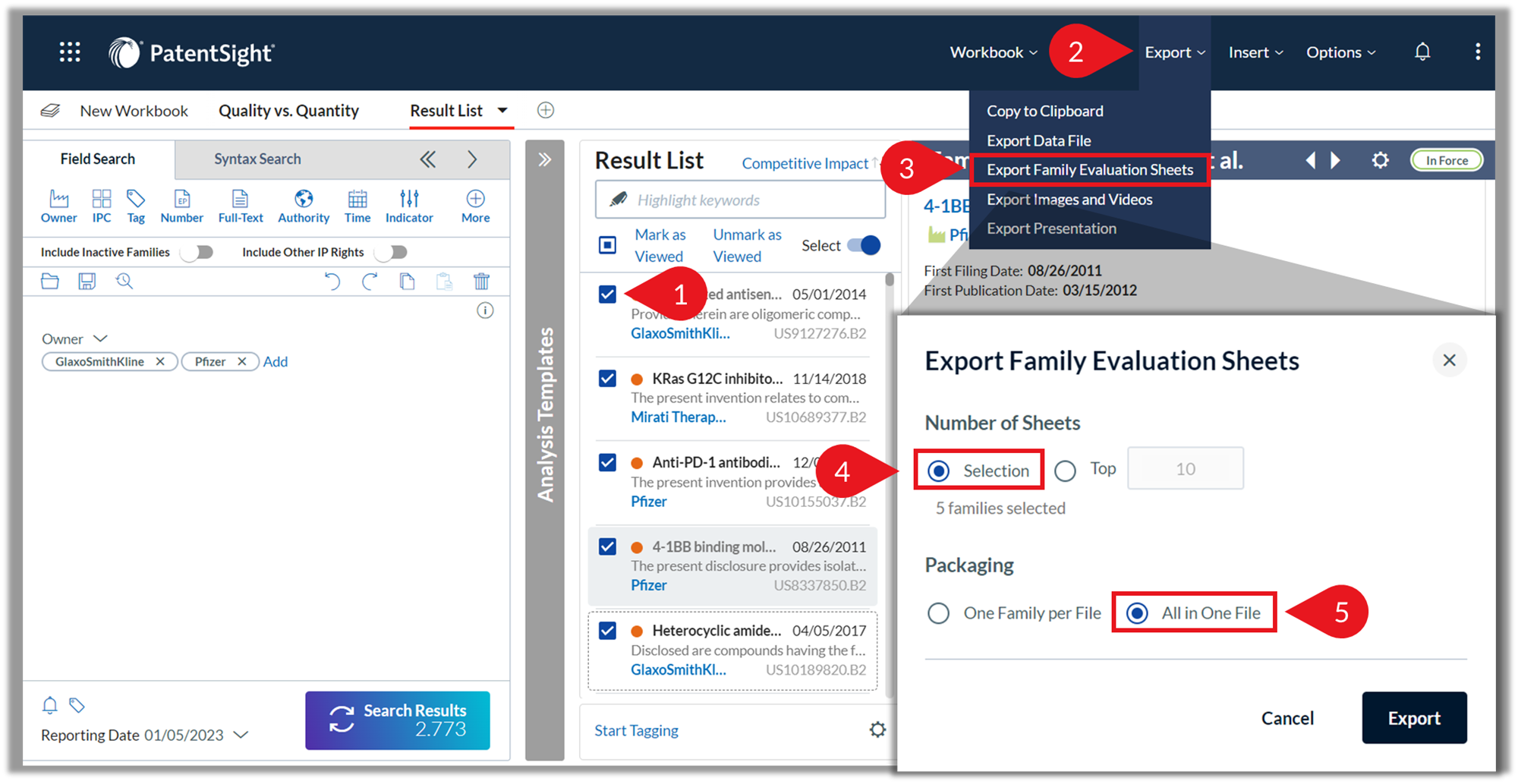Click the search history magnifier icon

pos(124,282)
